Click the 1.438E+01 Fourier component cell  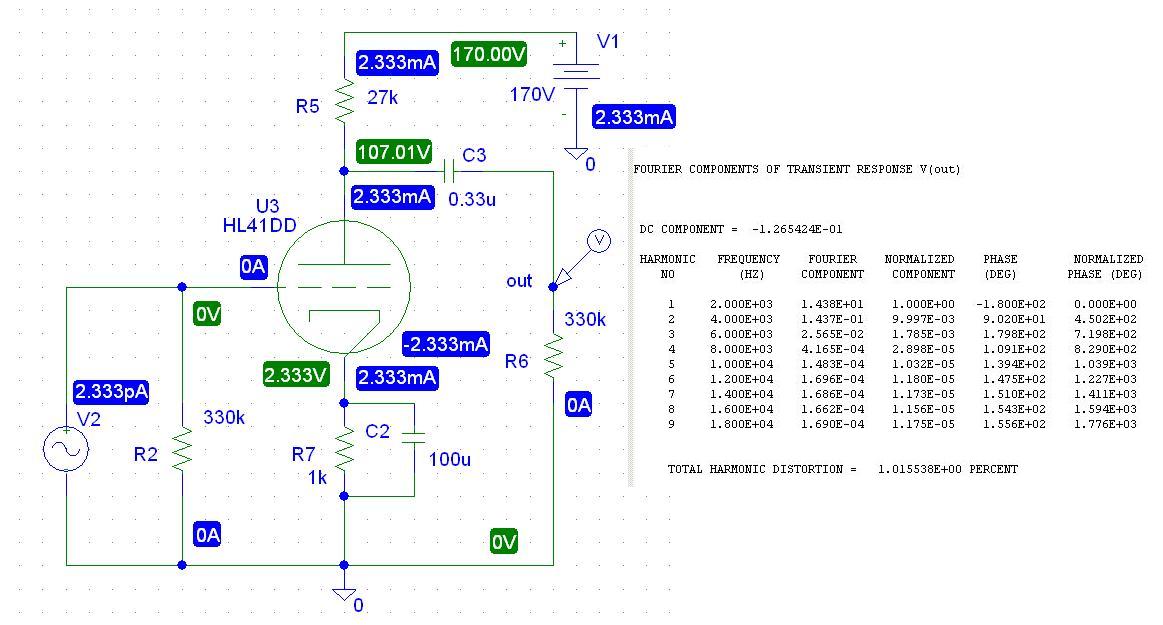[832, 304]
